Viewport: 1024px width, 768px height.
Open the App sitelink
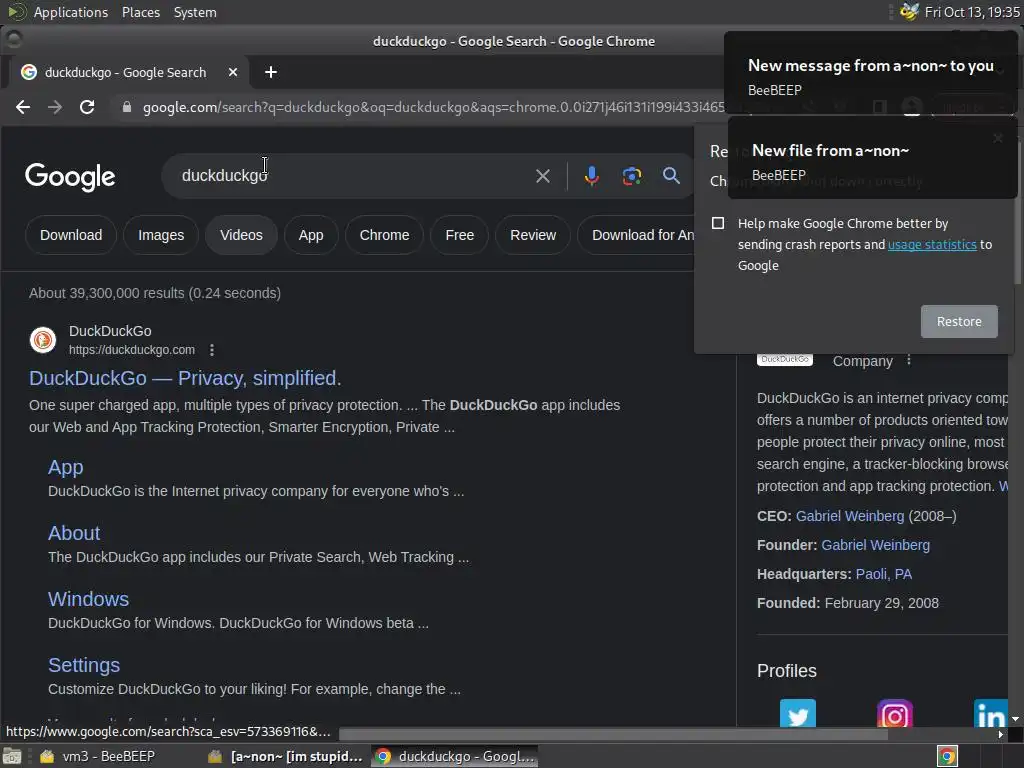pos(65,468)
